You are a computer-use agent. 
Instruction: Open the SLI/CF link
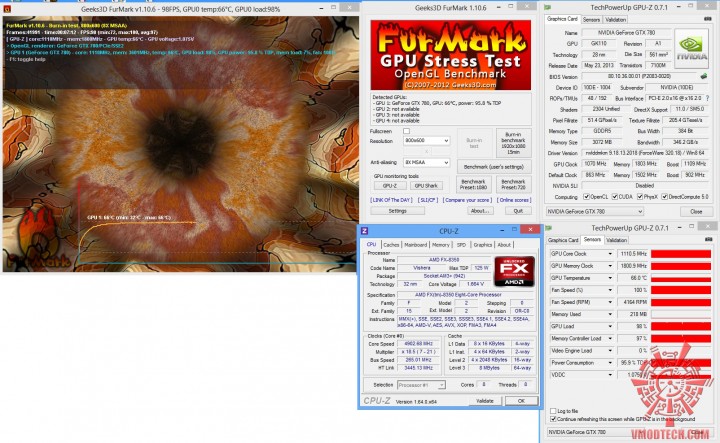point(428,200)
